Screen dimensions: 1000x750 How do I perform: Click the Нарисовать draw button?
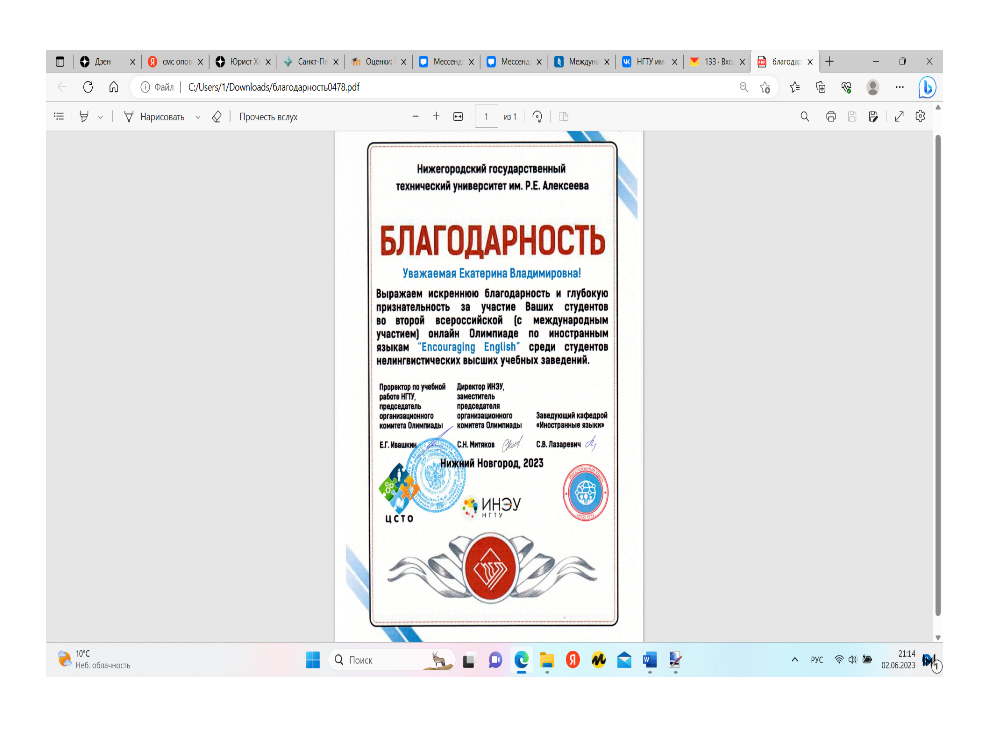[154, 117]
